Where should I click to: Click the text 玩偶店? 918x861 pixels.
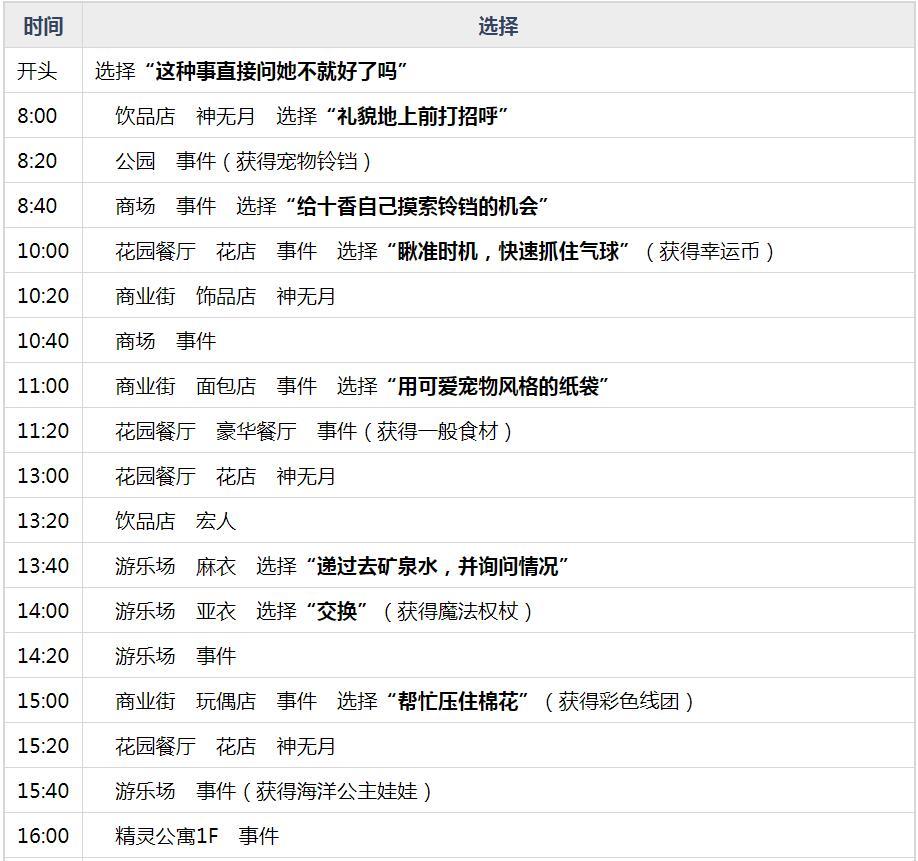226,701
